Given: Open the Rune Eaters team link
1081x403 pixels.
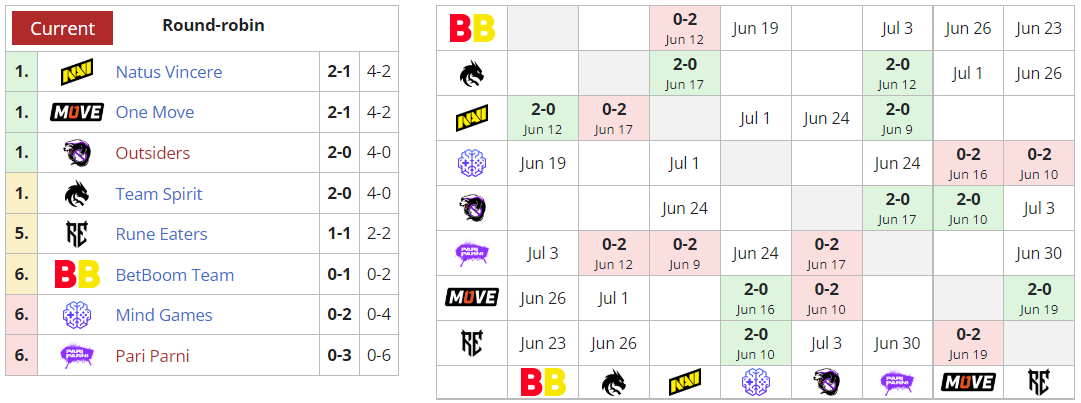Looking at the screenshot, I should [x=161, y=234].
